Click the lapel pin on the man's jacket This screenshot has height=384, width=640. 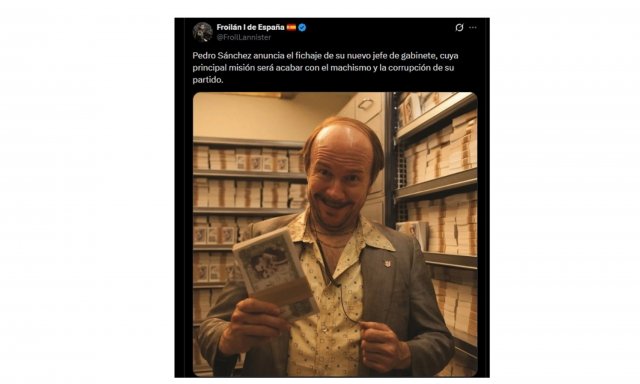tap(387, 264)
